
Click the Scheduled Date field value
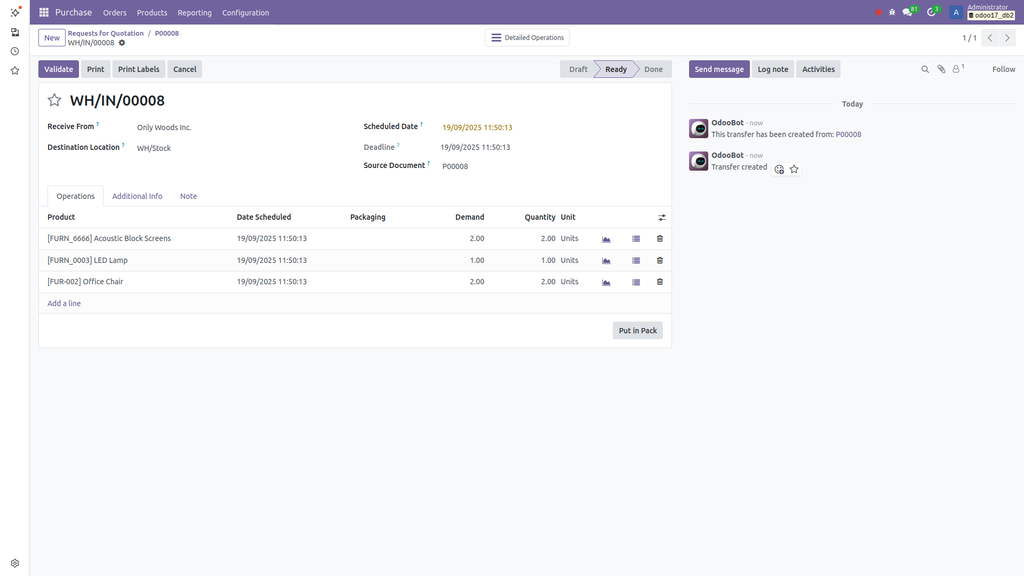pyautogui.click(x=477, y=128)
